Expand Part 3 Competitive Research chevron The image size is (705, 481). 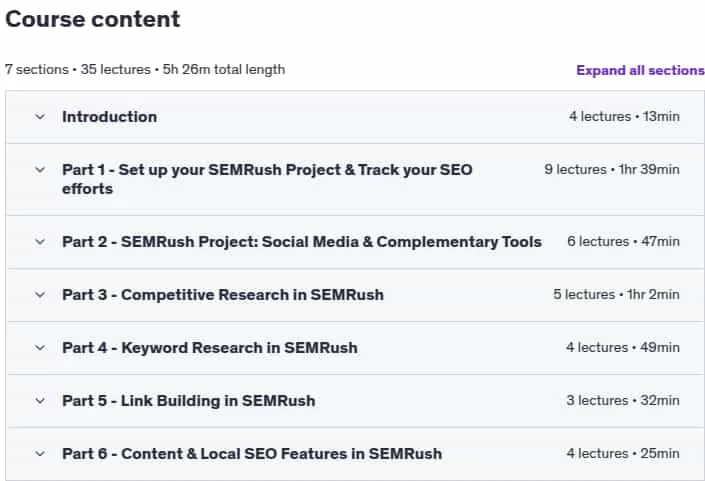coord(40,295)
